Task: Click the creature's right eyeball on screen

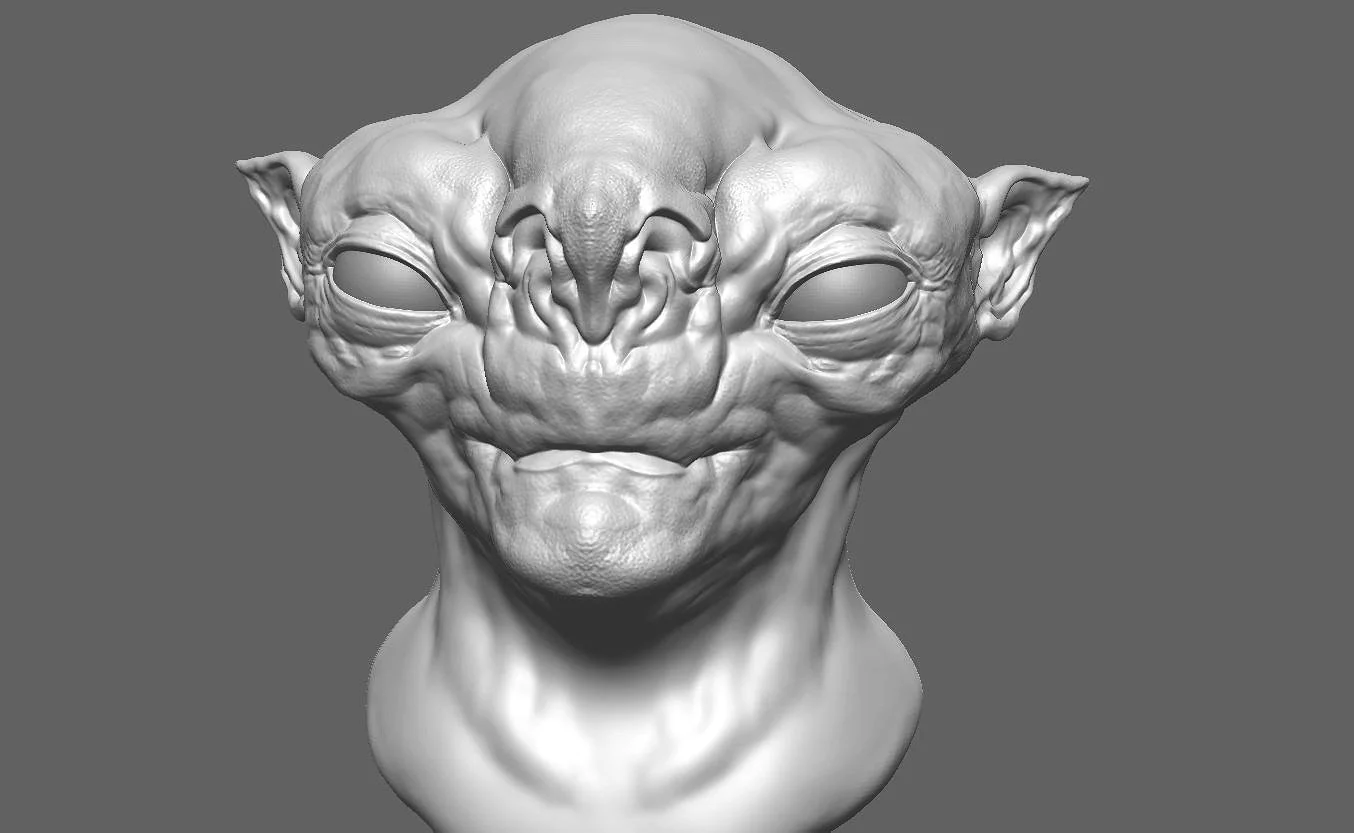Action: [x=845, y=292]
